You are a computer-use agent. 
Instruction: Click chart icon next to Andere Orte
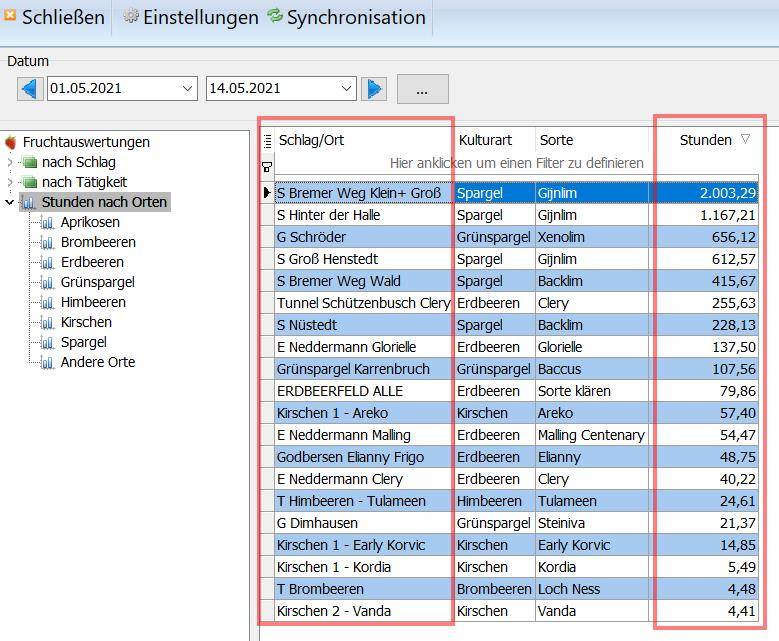point(47,363)
